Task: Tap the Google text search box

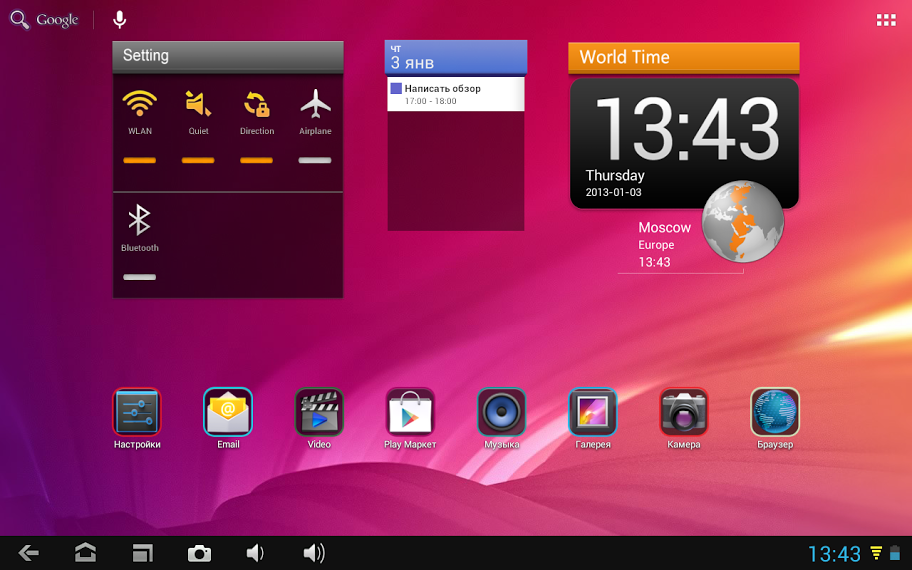Action: [x=57, y=20]
